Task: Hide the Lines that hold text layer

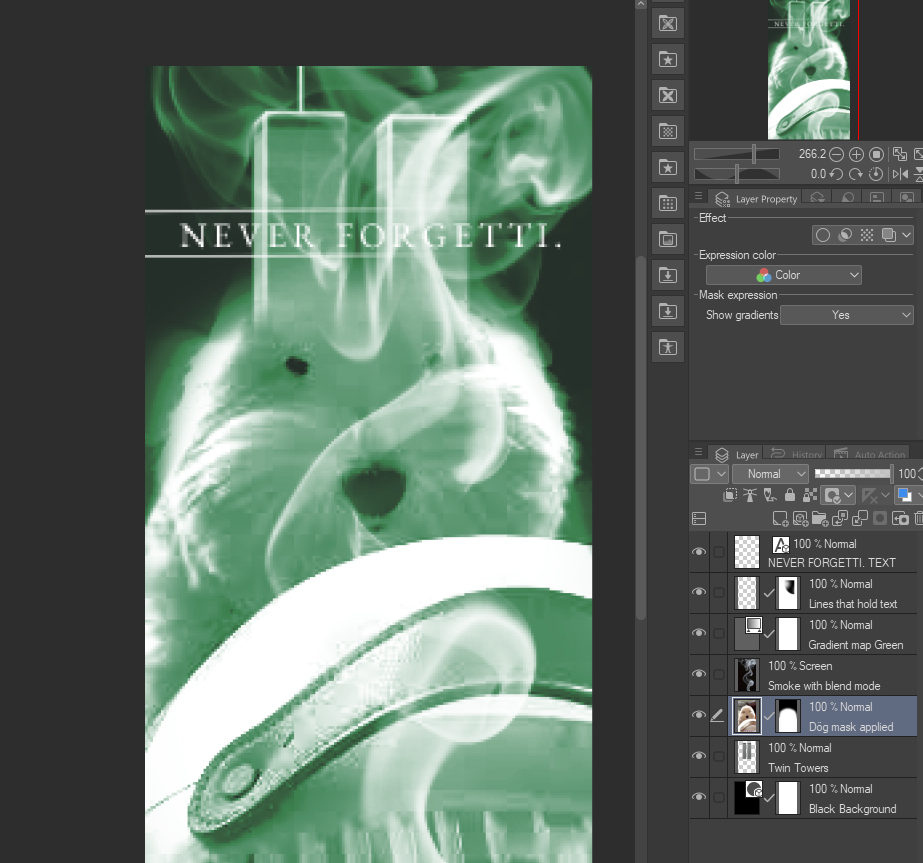Action: click(x=699, y=592)
